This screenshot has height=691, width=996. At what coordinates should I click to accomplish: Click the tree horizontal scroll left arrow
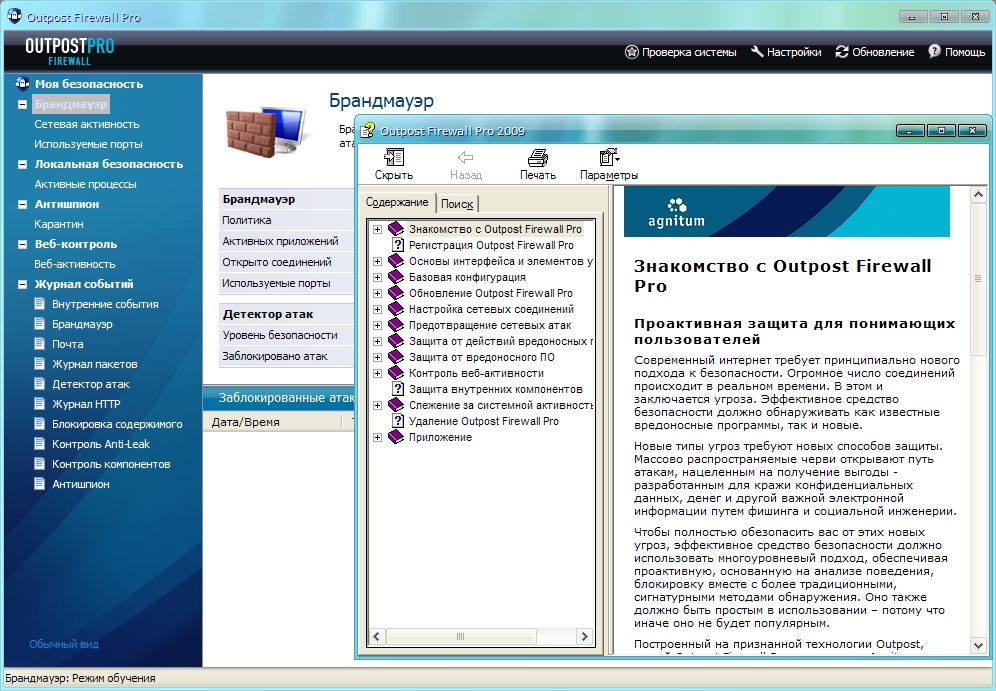tap(377, 636)
